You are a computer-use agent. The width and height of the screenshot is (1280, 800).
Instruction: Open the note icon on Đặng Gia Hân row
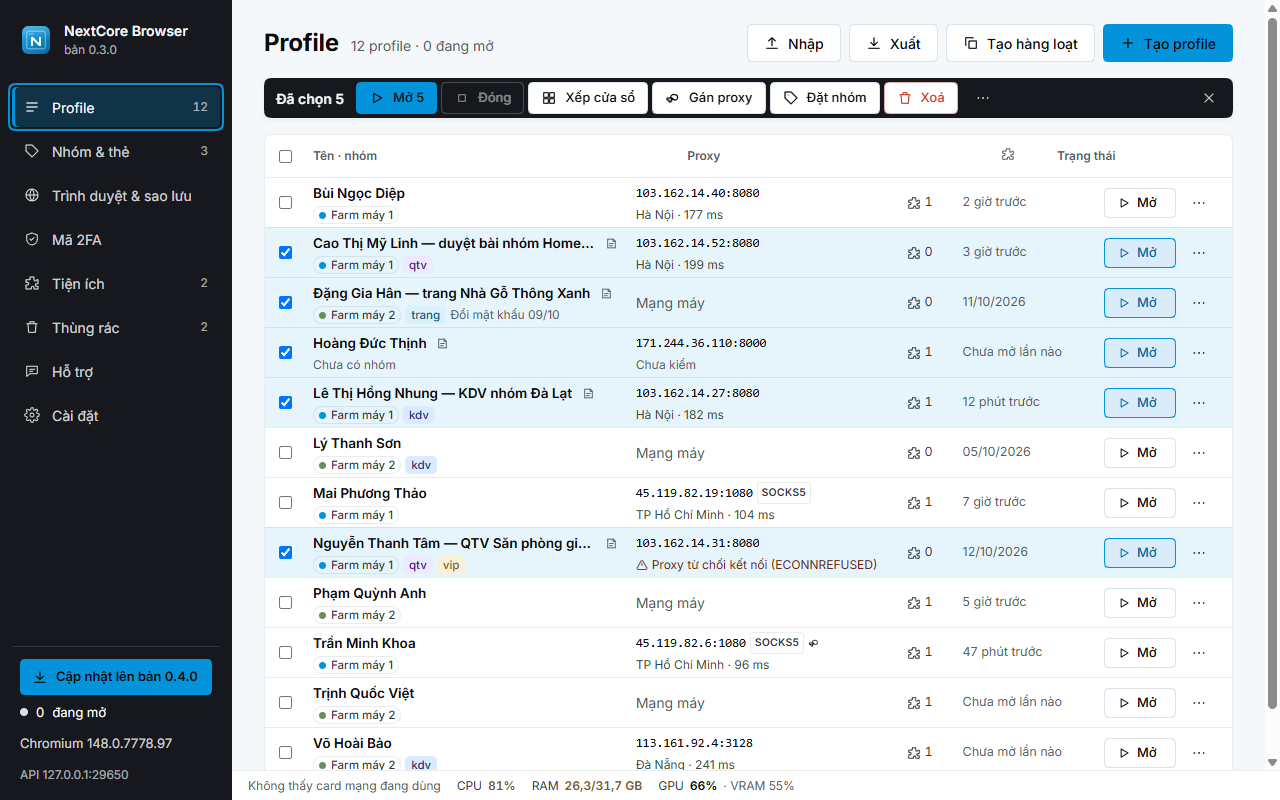pos(606,294)
